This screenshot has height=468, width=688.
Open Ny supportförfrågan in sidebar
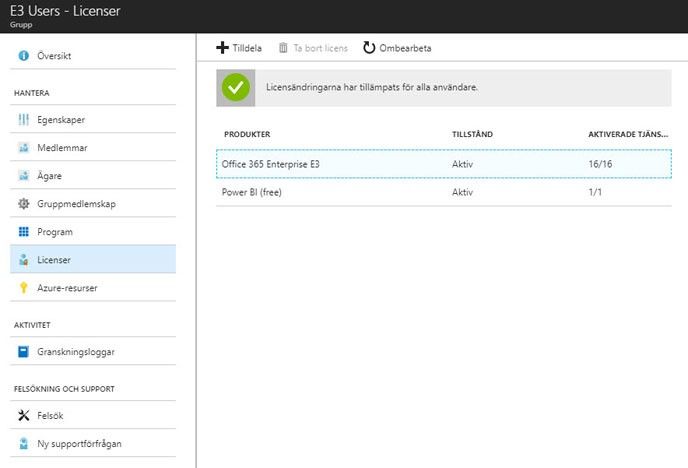[79, 443]
